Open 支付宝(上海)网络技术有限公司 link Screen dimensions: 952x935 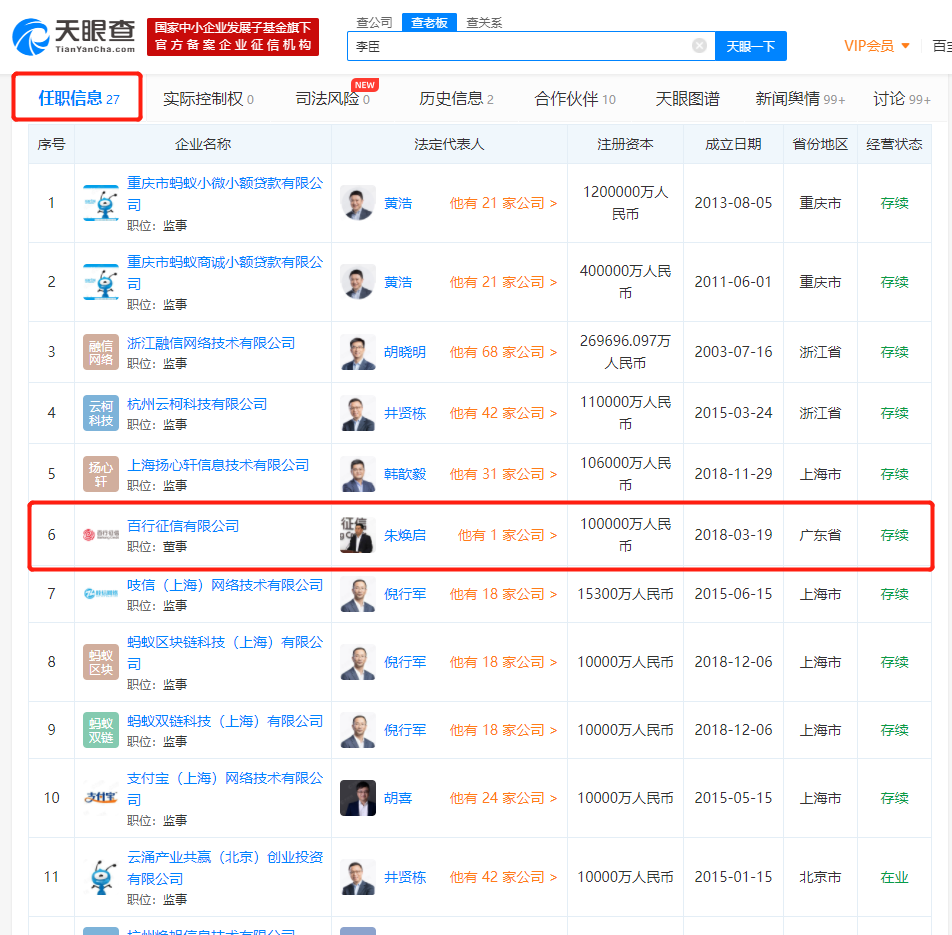(x=225, y=788)
